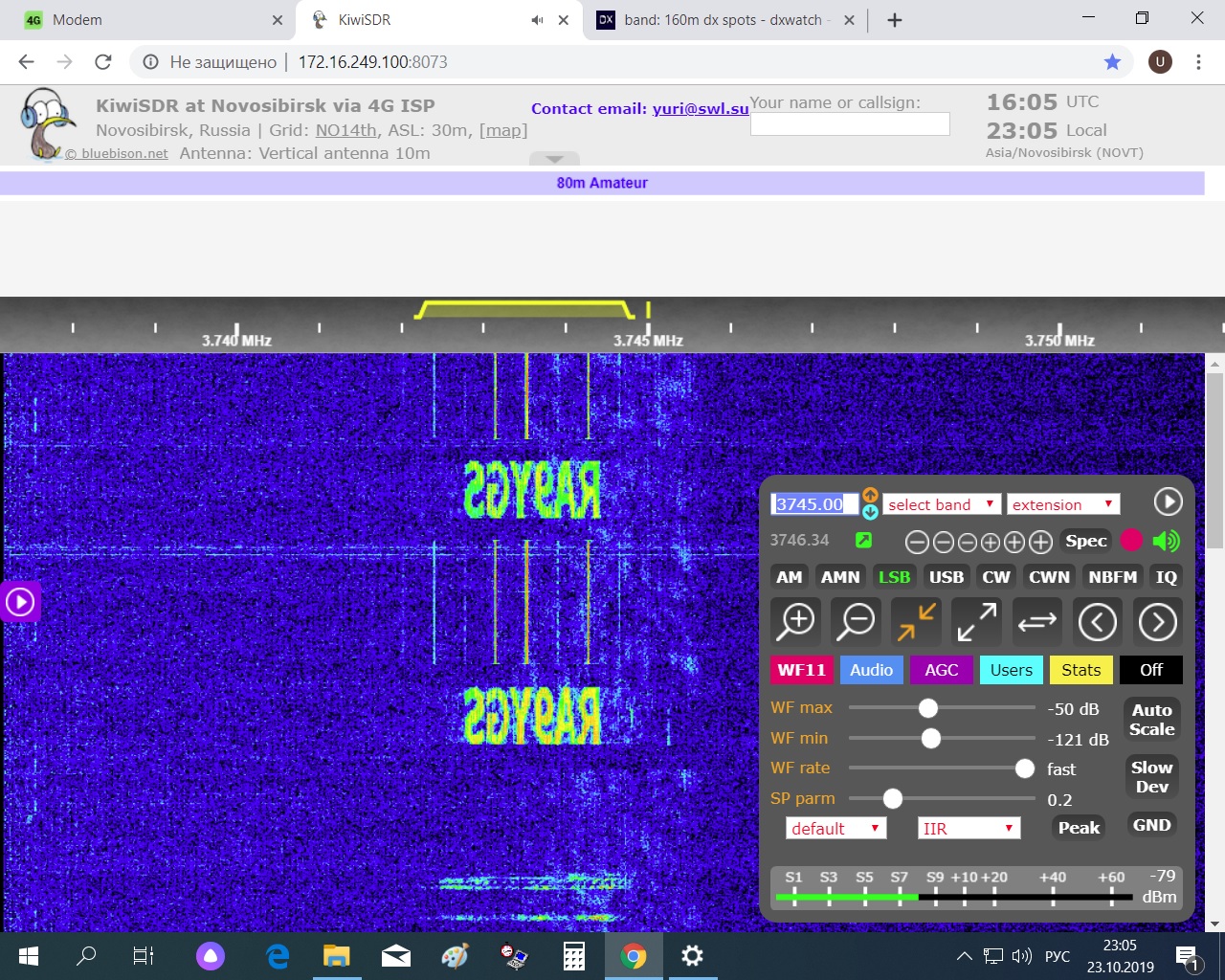The width and height of the screenshot is (1225, 980).
Task: Click the green frequency link arrow icon
Action: pos(863,541)
